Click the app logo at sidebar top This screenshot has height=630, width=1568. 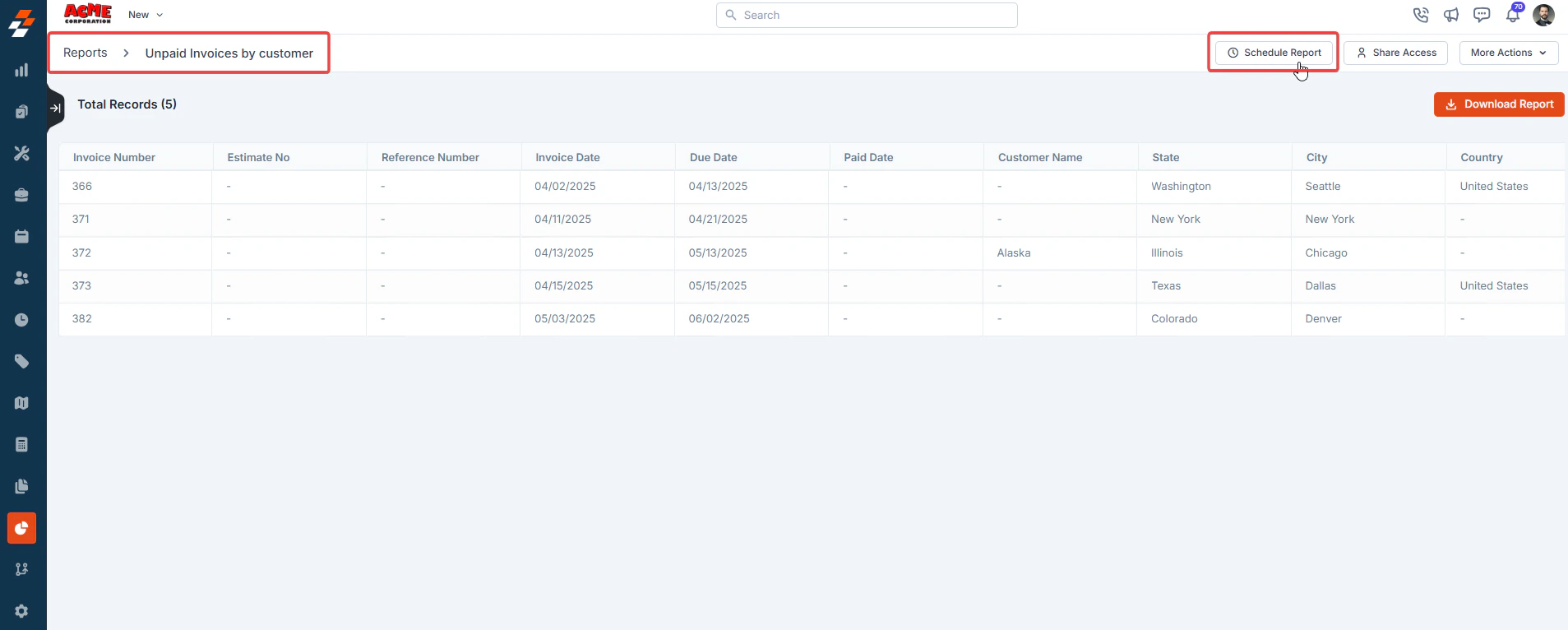[x=21, y=24]
